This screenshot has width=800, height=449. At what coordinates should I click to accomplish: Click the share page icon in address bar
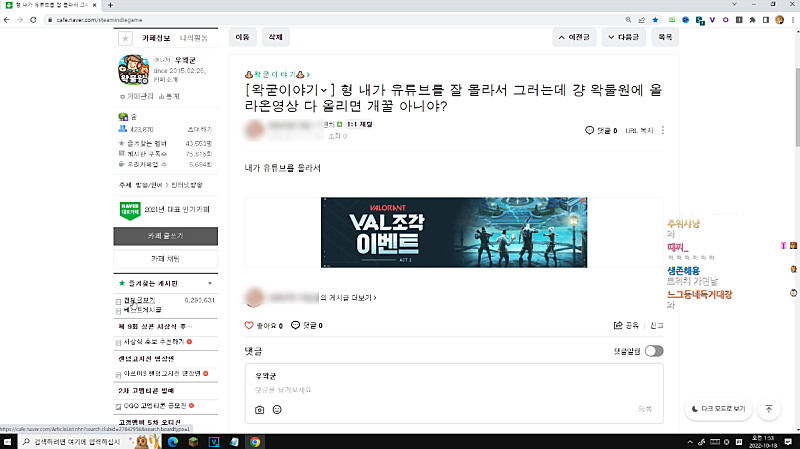pyautogui.click(x=642, y=20)
